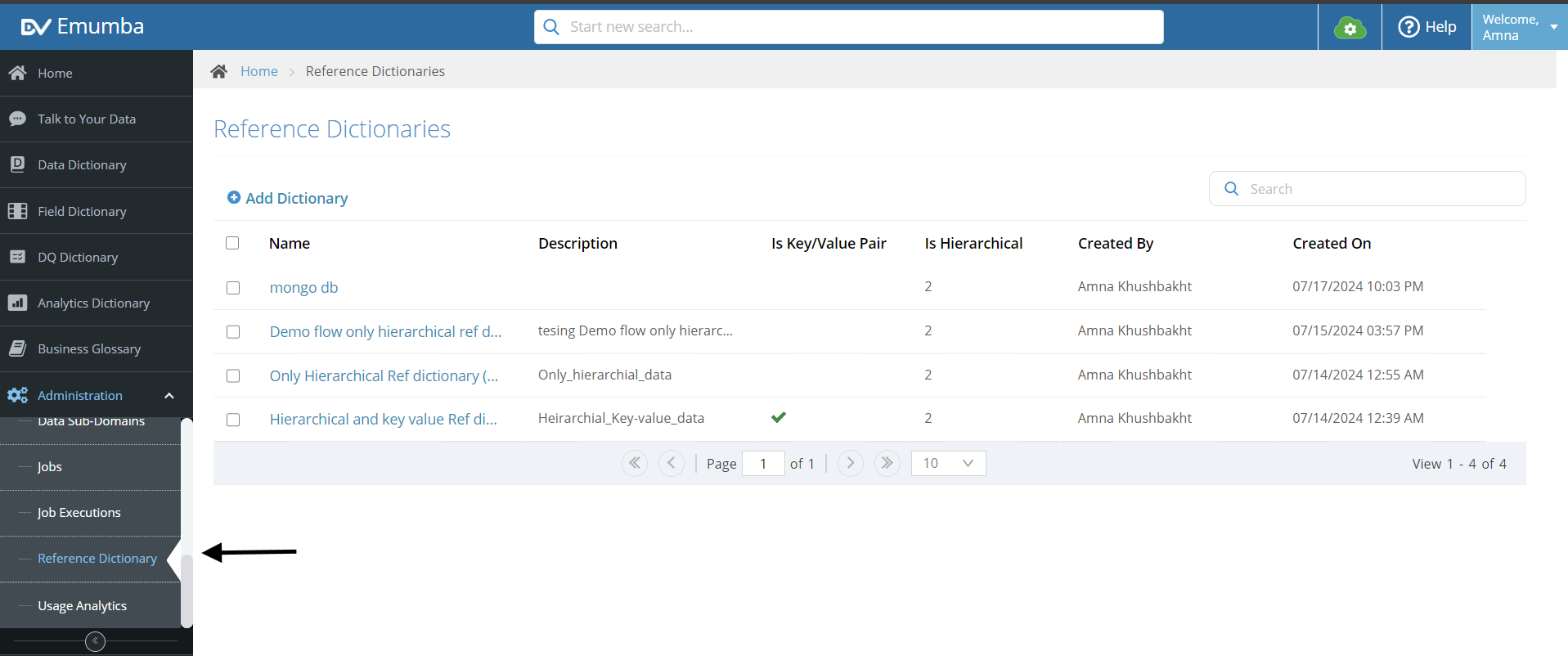Go to last page of results
Image resolution: width=1568 pixels, height=656 pixels.
pos(887,463)
